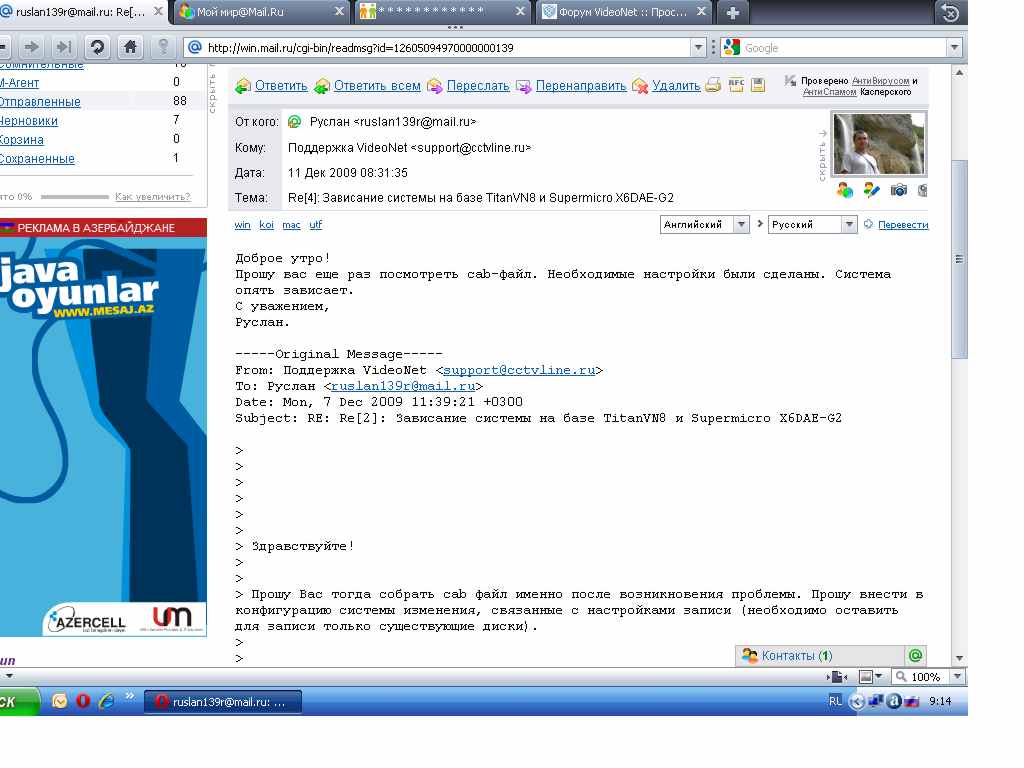Open Mail.ru Agent from quick launch
1024x768 pixels.
point(59,701)
